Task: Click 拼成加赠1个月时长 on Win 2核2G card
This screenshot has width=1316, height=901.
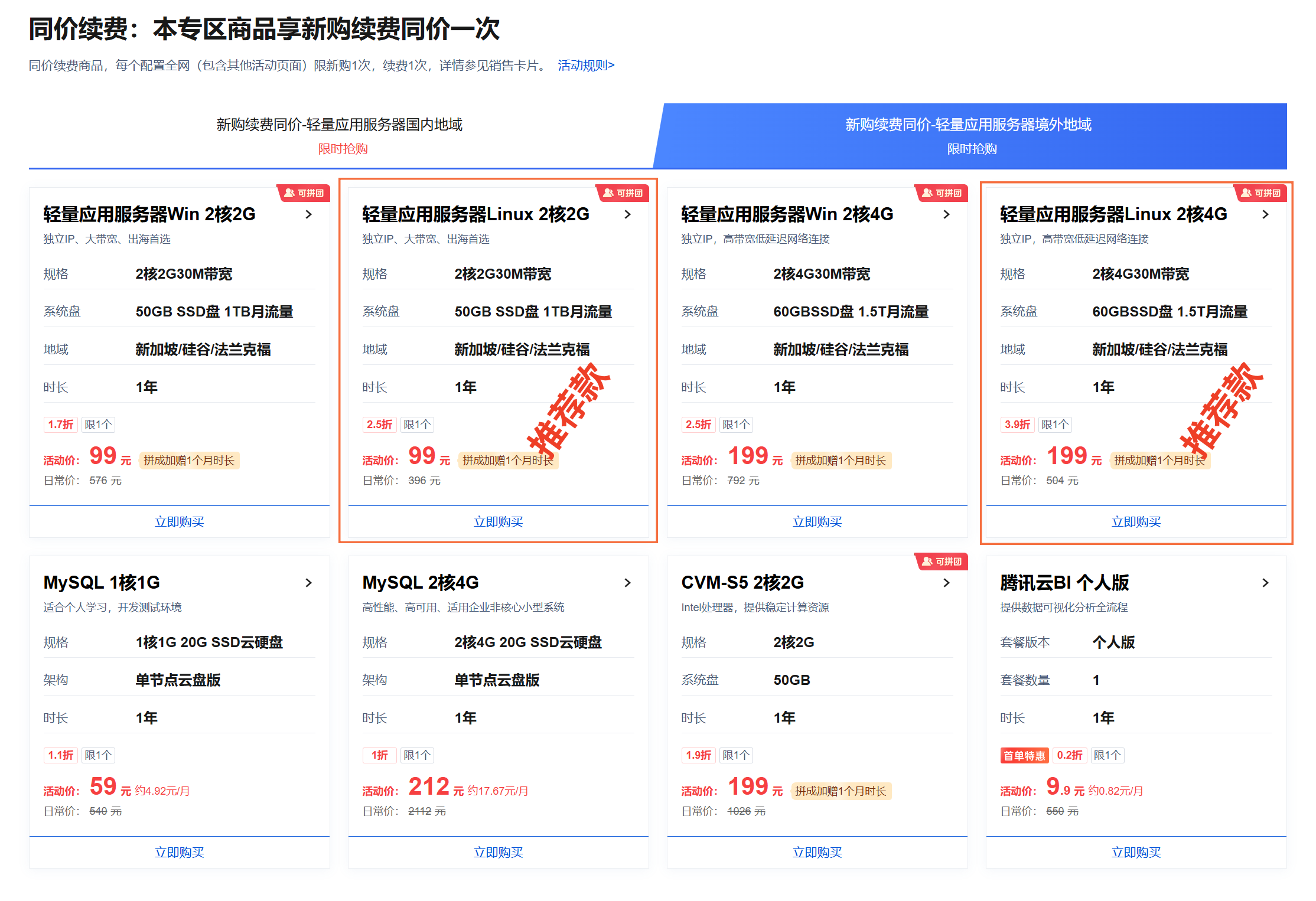Action: click(x=189, y=461)
